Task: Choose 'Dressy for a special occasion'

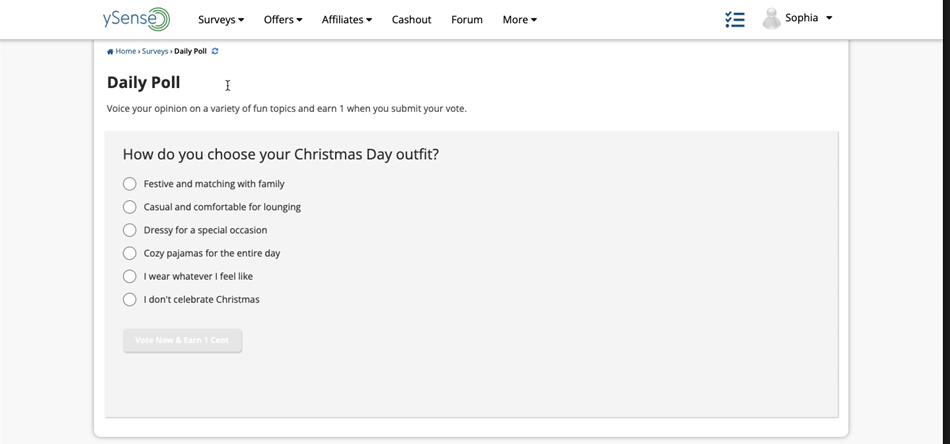Action: point(130,230)
